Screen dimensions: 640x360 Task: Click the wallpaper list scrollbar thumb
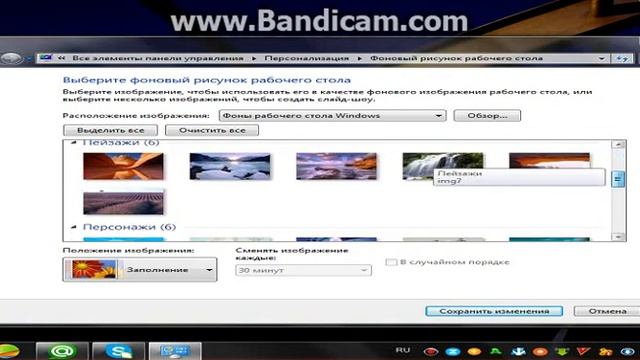click(x=618, y=179)
